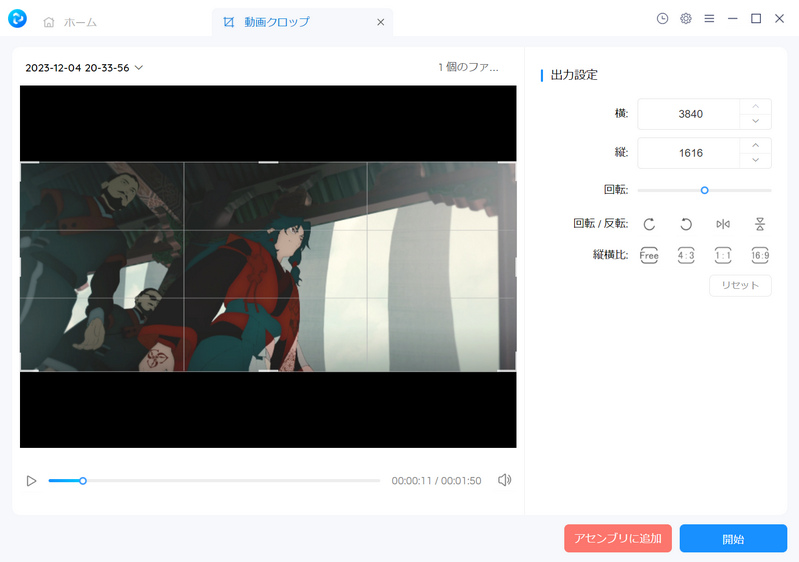Decrease the 横 width value
The height and width of the screenshot is (562, 799).
[x=756, y=121]
